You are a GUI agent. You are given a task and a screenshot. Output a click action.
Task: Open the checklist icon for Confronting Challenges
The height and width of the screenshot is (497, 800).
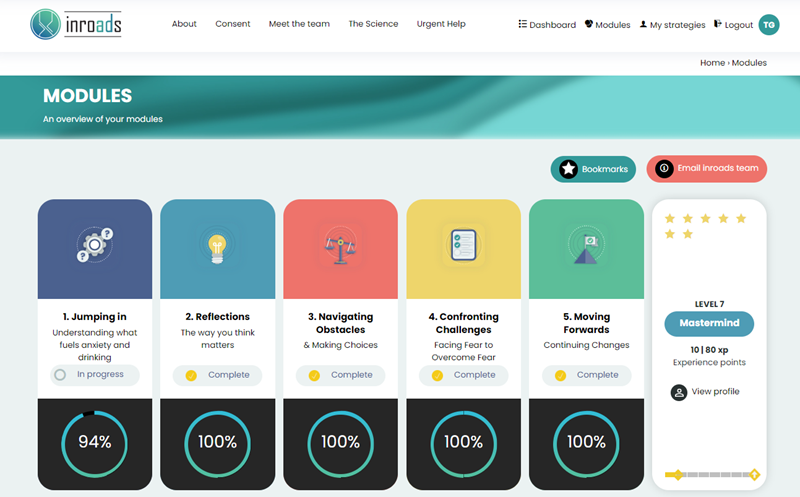pyautogui.click(x=464, y=245)
